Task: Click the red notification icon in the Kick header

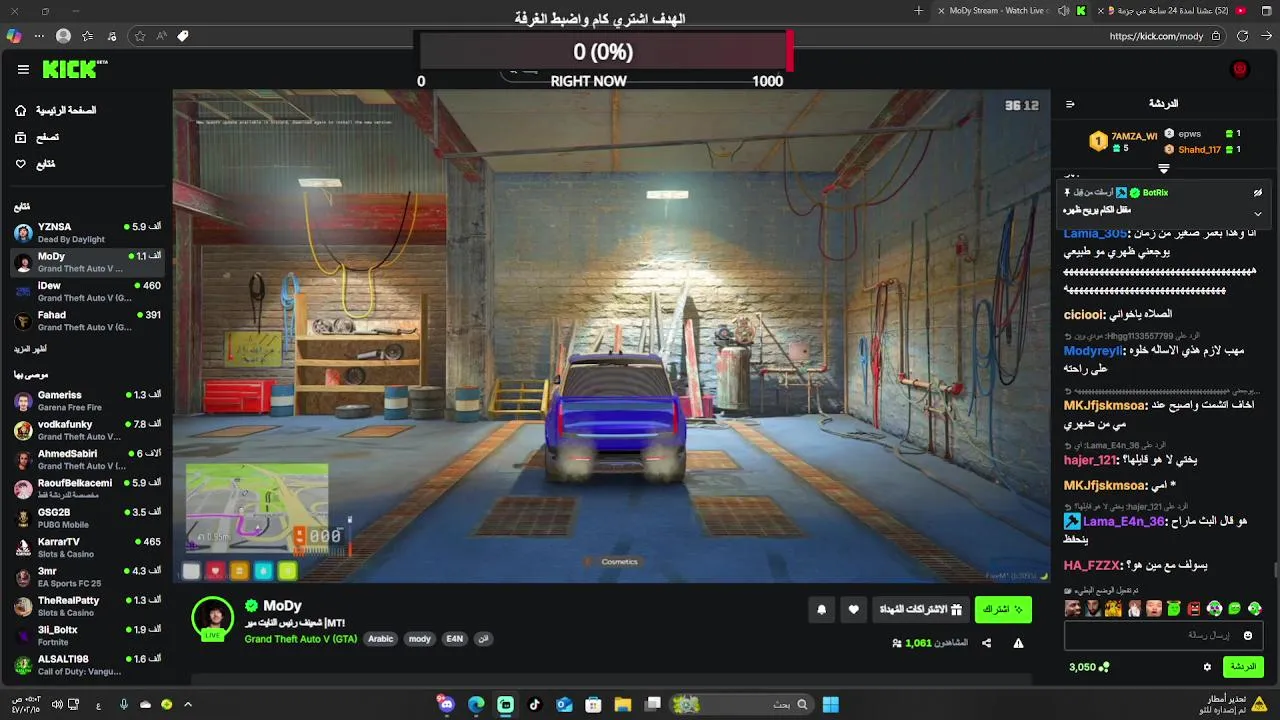Action: coord(1240,69)
